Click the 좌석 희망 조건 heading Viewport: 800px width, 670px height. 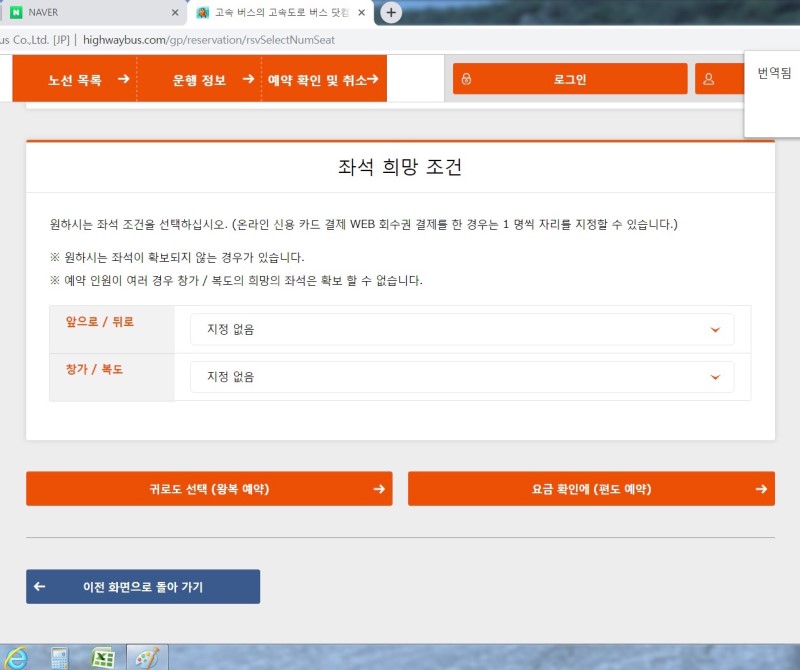pos(400,167)
